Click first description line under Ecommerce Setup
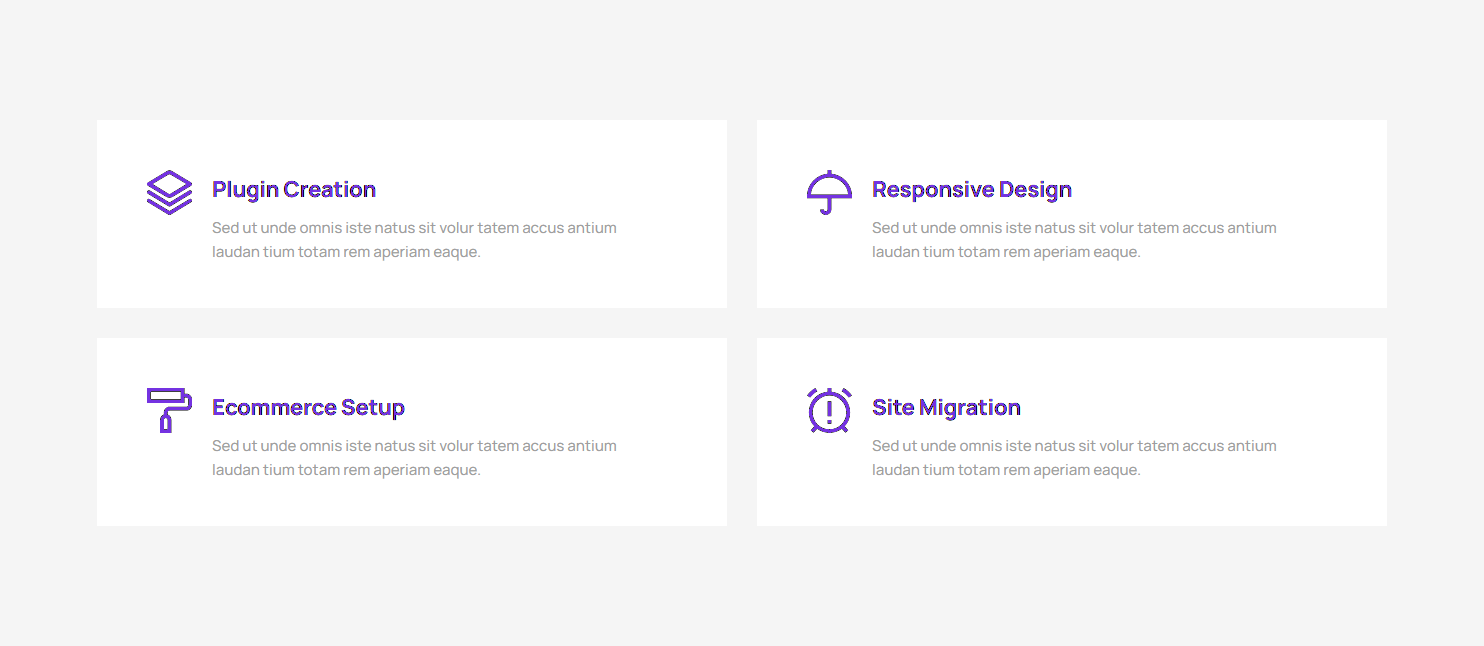This screenshot has height=646, width=1484. click(x=414, y=446)
